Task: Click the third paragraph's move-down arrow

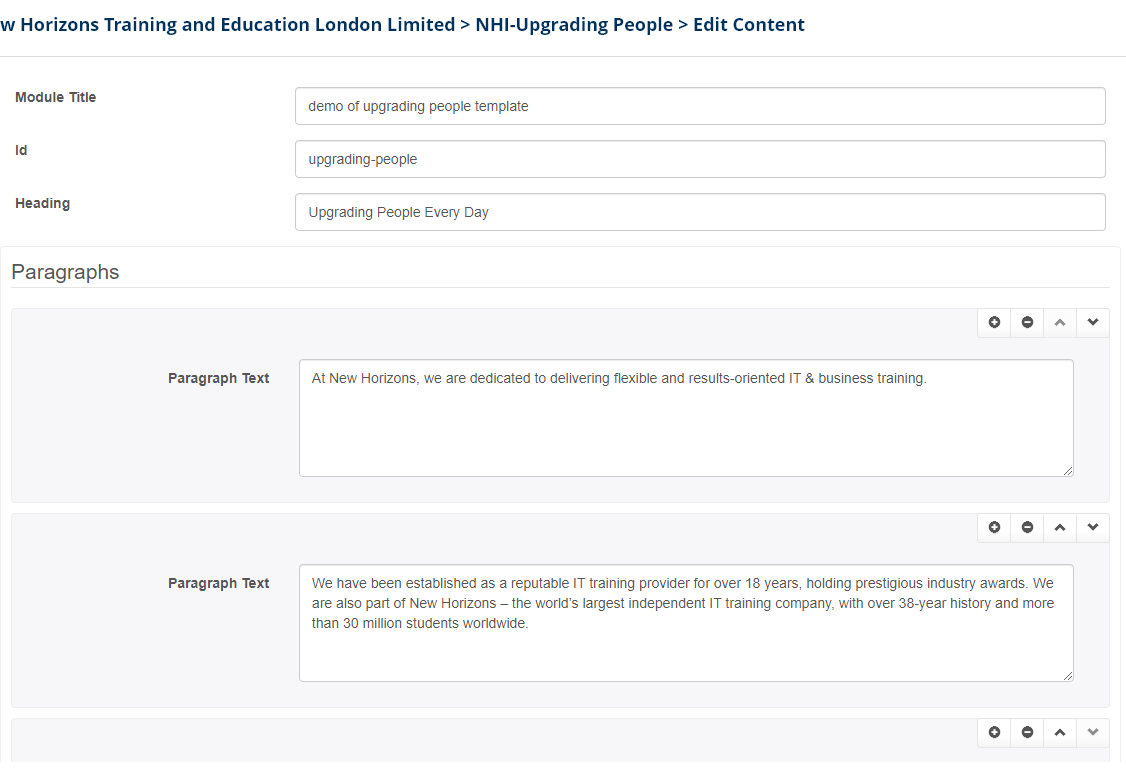Action: coord(1093,732)
